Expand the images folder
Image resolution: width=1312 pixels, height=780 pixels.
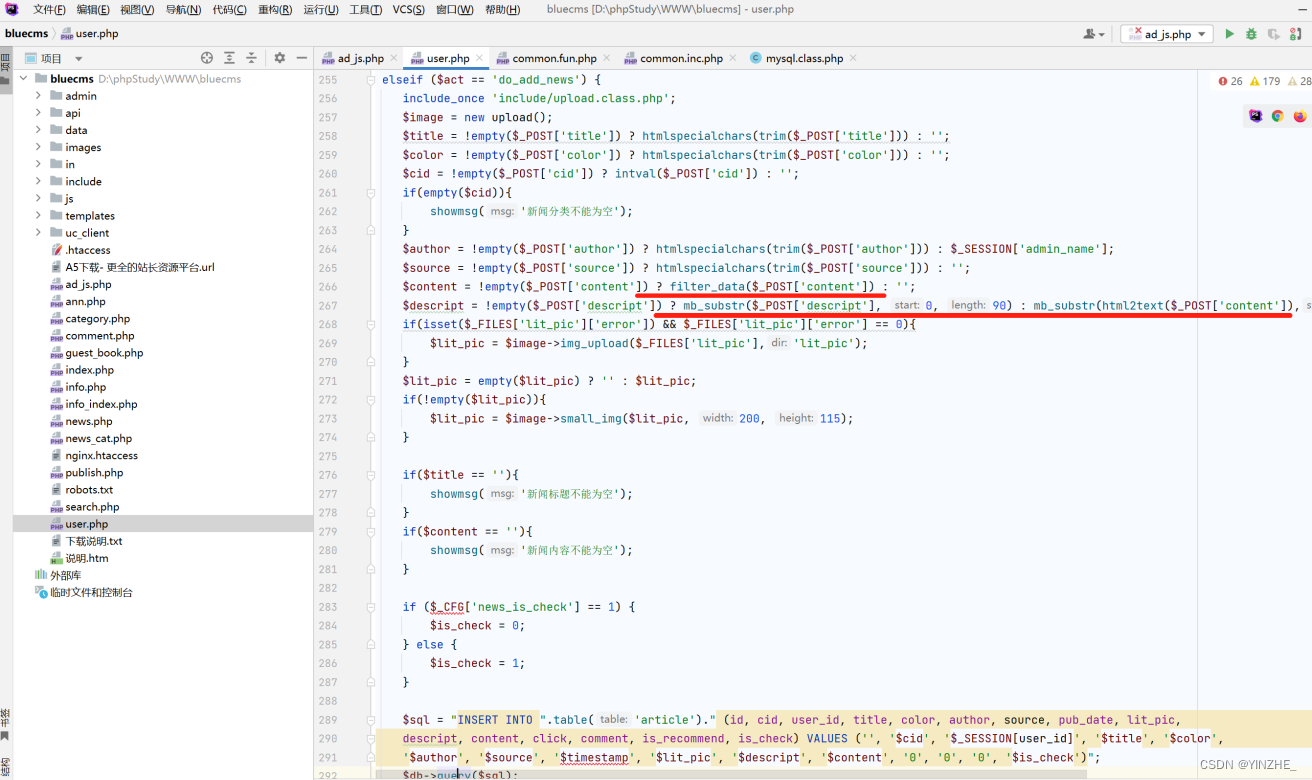38,147
